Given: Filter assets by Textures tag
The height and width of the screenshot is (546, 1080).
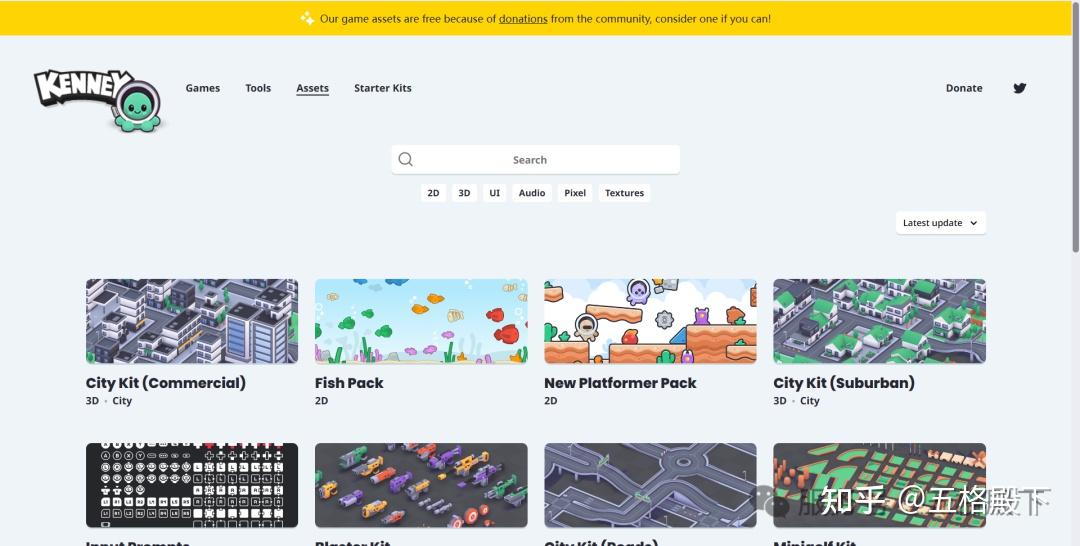Looking at the screenshot, I should click(624, 193).
